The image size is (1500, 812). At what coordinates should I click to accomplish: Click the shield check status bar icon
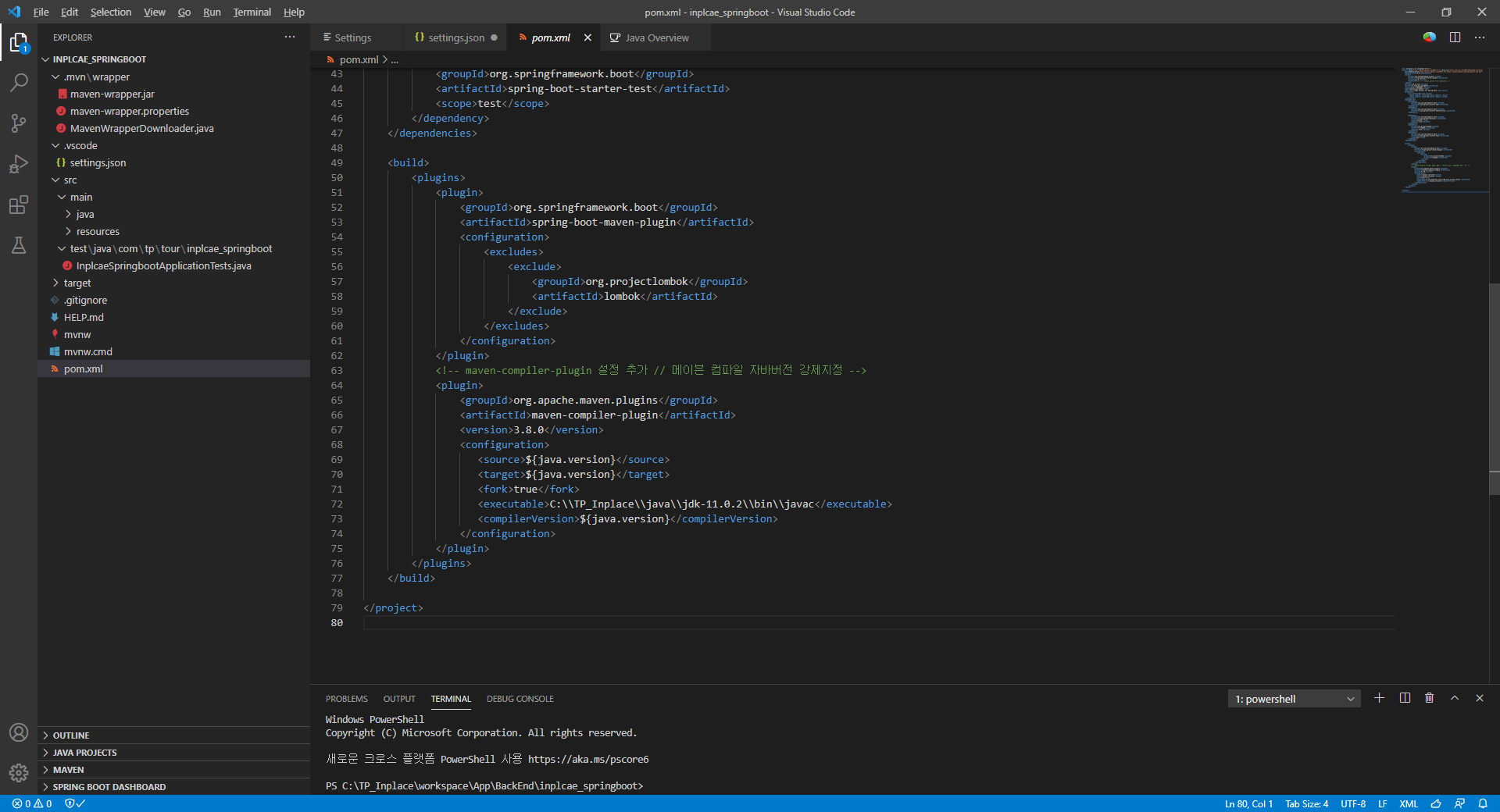pos(74,803)
